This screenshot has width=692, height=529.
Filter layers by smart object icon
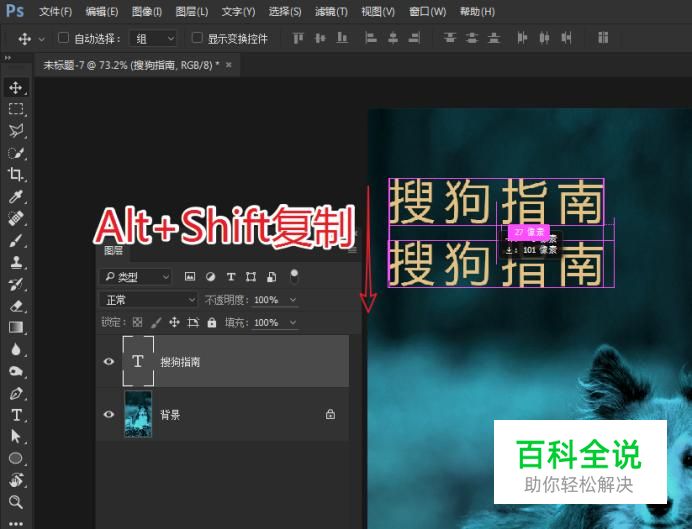click(271, 277)
